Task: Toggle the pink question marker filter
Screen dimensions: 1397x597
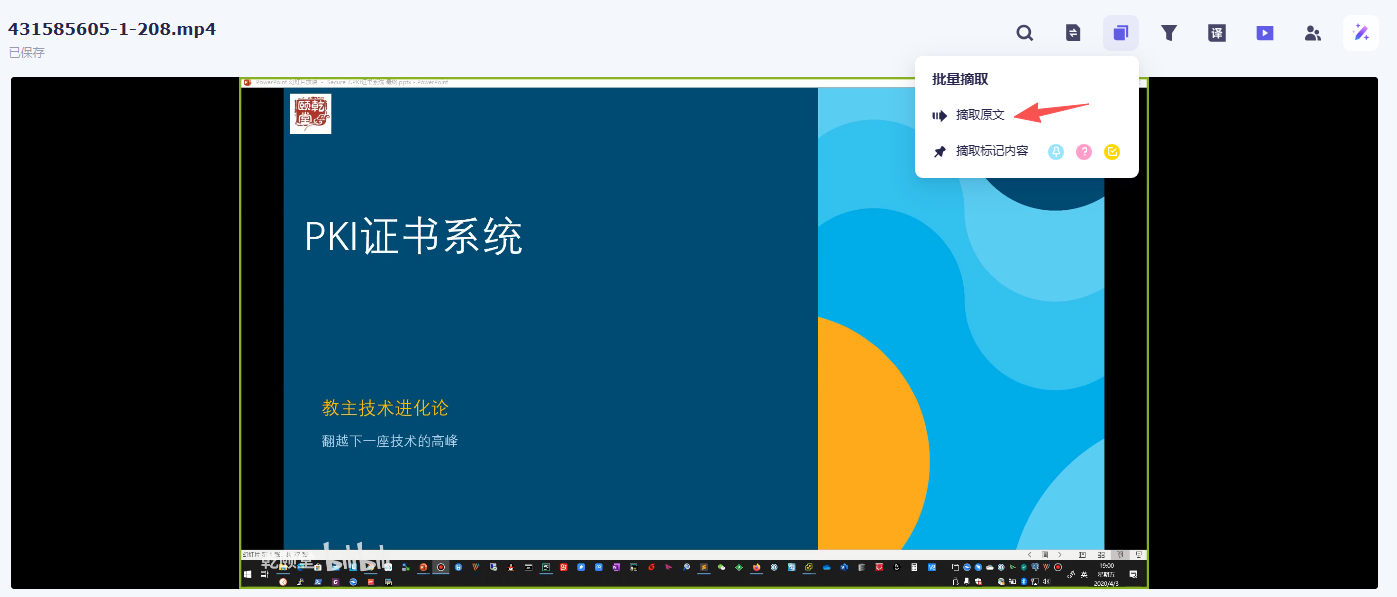Action: point(1083,151)
